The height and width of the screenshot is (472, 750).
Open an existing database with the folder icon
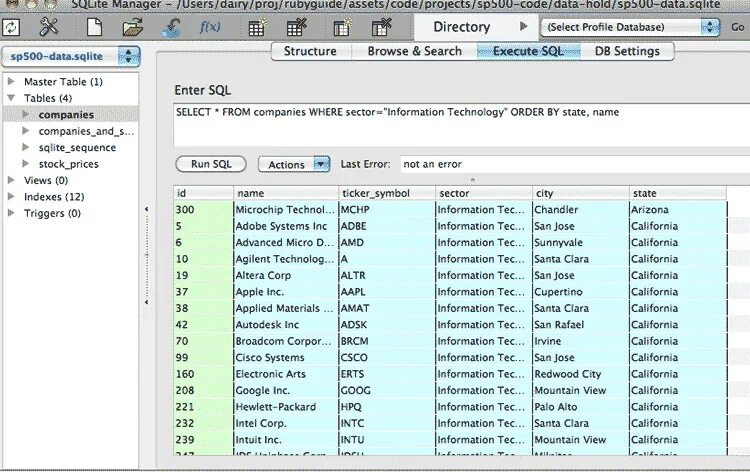pyautogui.click(x=132, y=27)
